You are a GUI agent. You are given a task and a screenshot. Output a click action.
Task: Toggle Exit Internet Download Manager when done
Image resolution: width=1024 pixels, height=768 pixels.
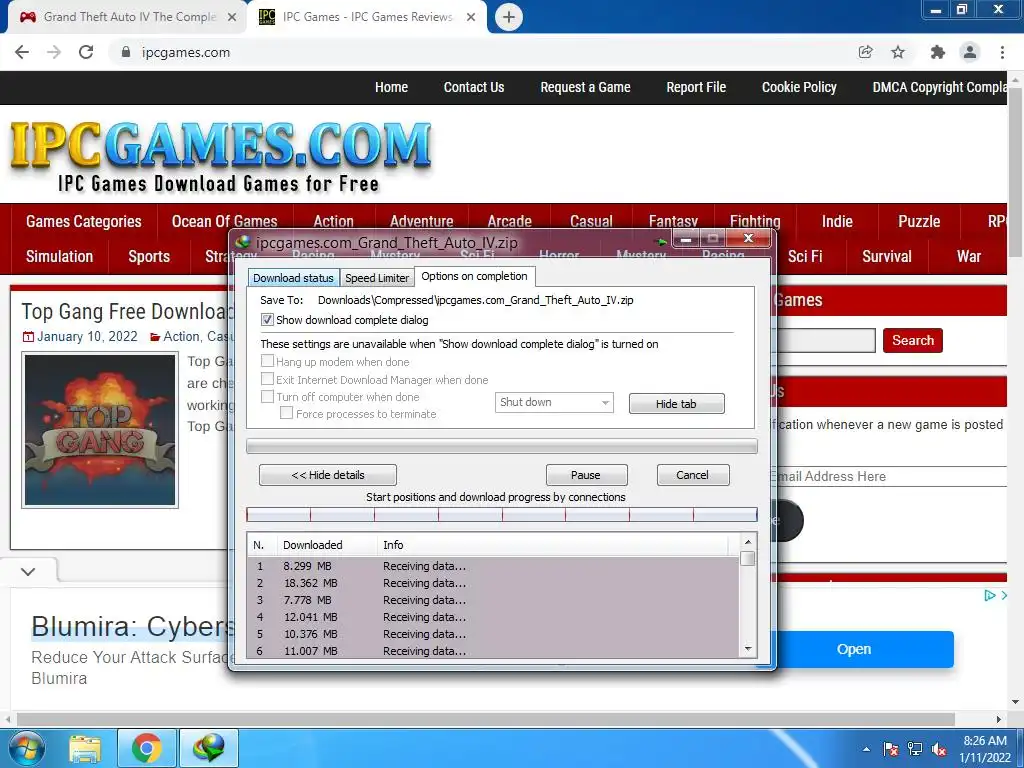[x=267, y=379]
